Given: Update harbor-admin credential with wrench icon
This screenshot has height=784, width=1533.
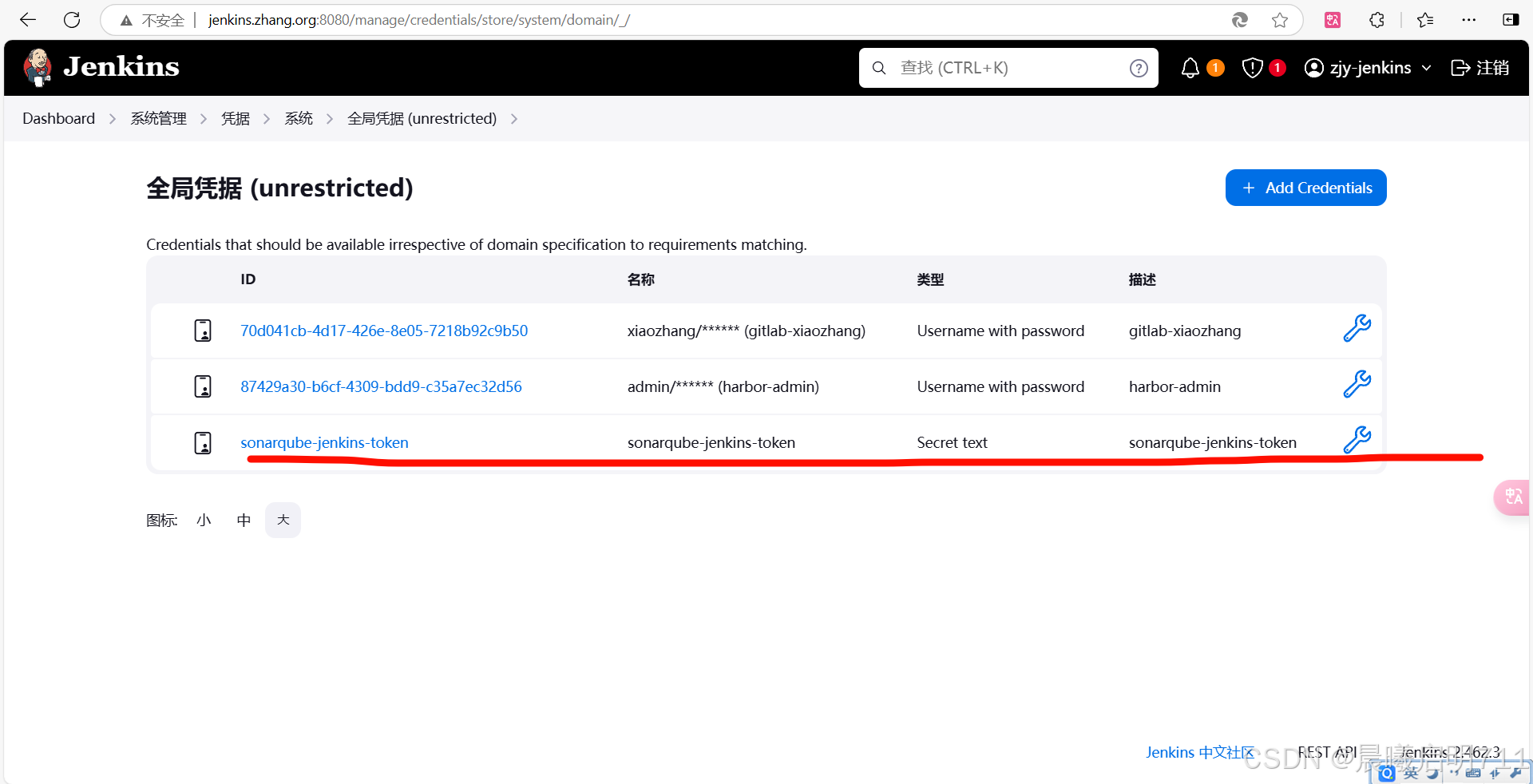Looking at the screenshot, I should point(1357,384).
